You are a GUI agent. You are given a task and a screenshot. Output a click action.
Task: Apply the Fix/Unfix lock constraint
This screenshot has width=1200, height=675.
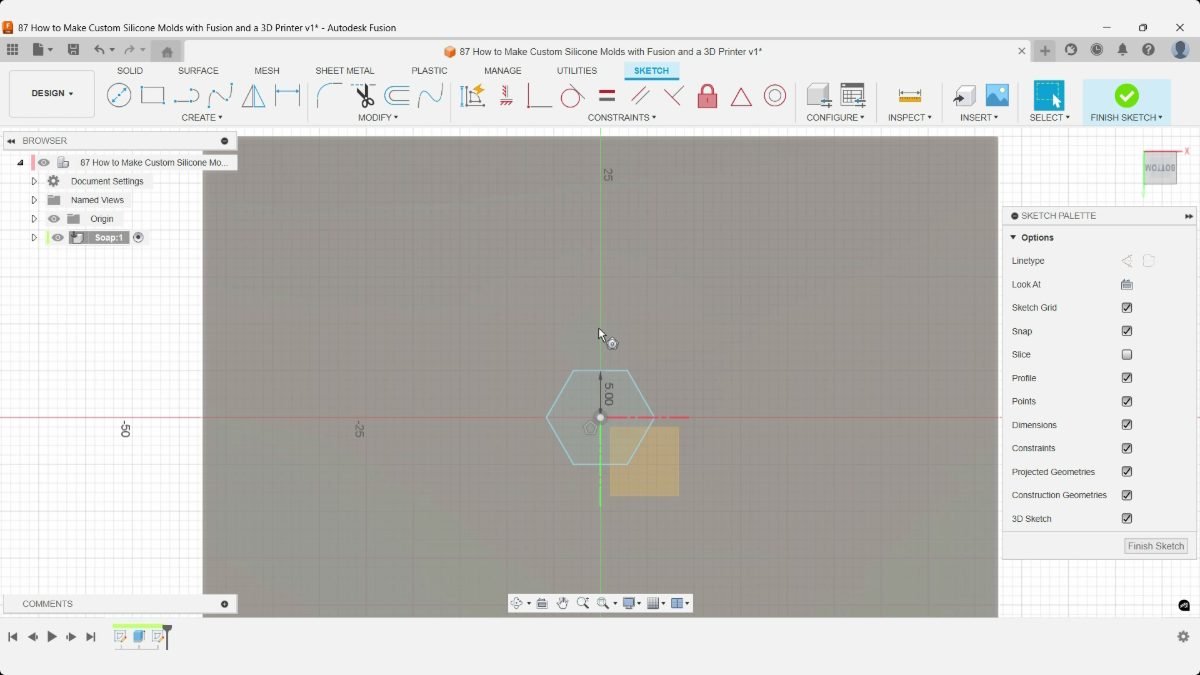coord(707,96)
